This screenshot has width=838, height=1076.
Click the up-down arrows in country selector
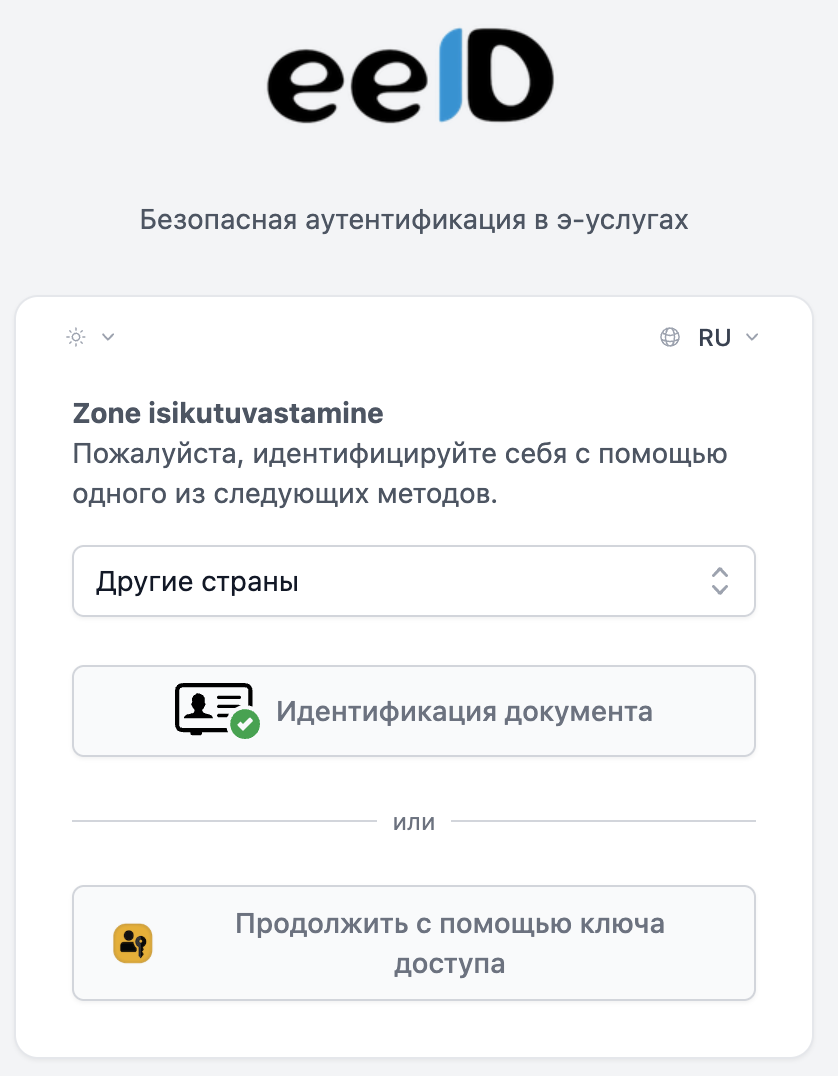coord(719,581)
